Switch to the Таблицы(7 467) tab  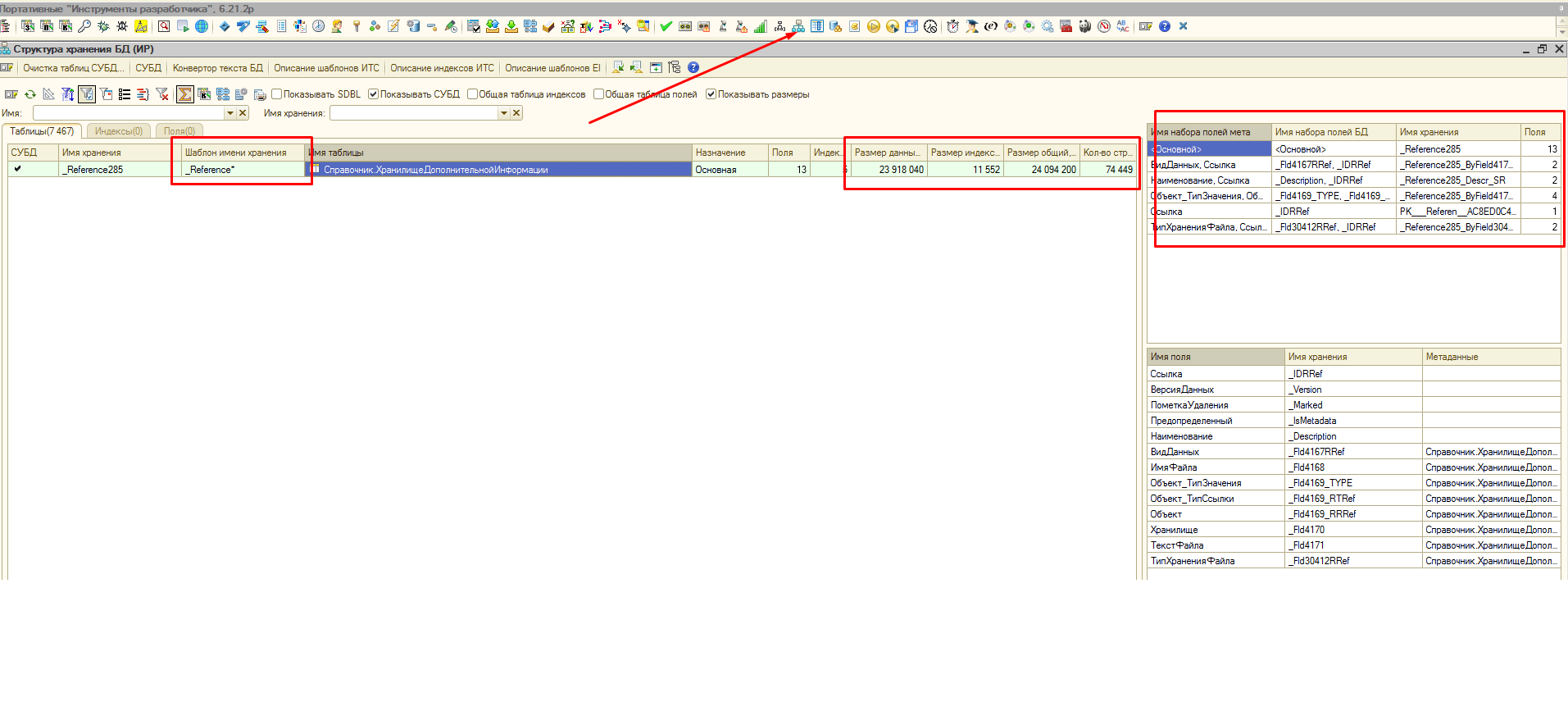42,131
